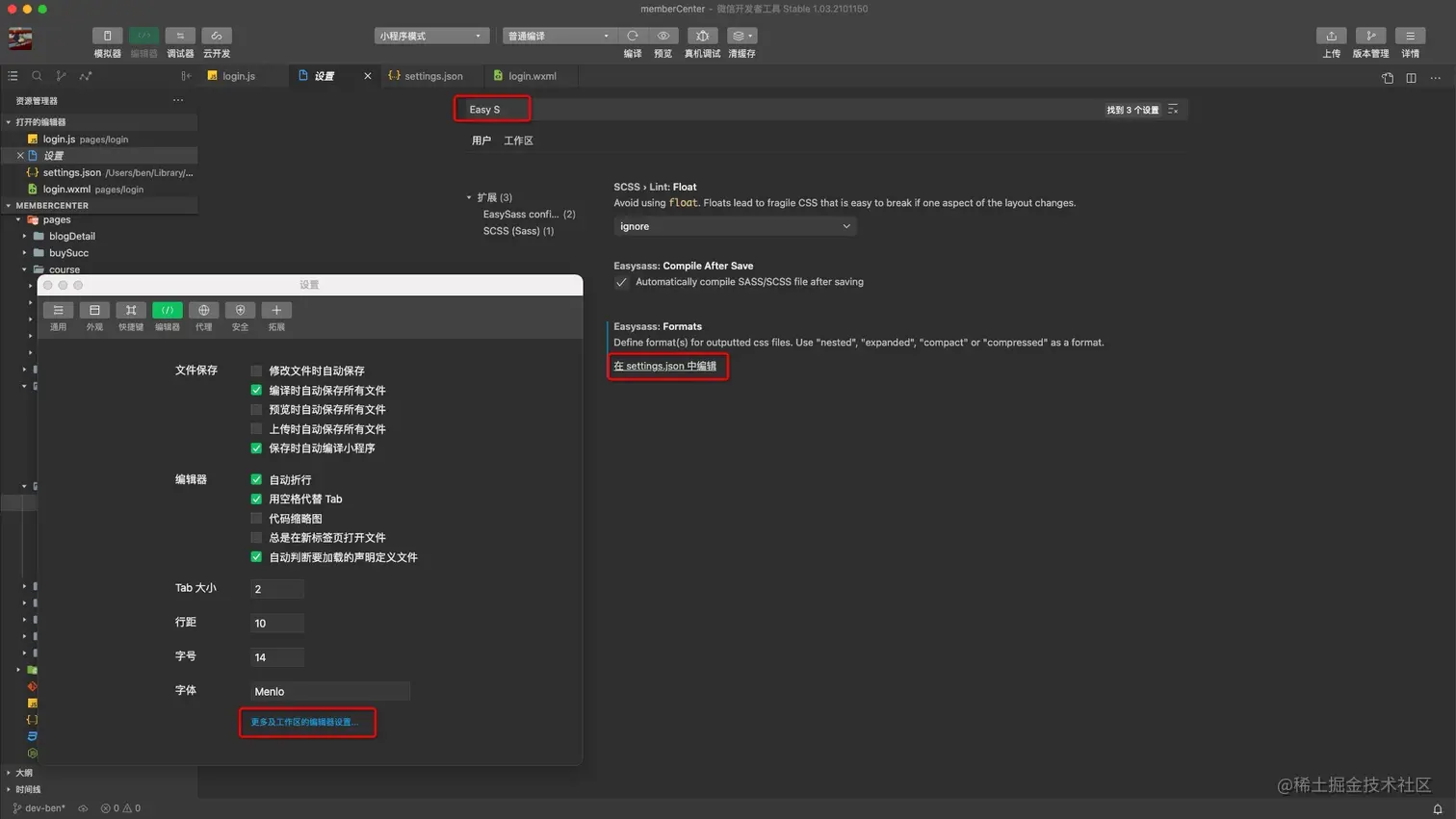Click the Tab 大小 input field

click(277, 589)
